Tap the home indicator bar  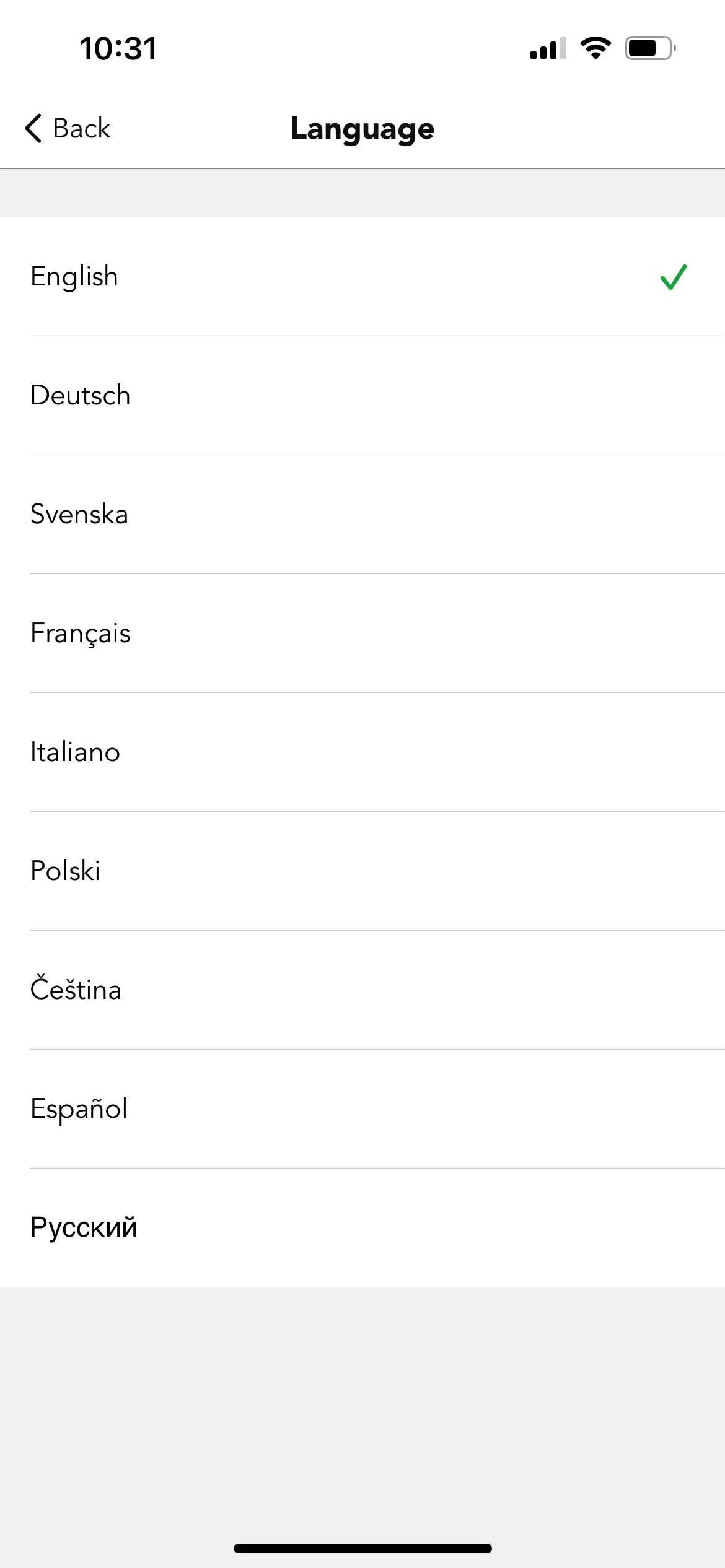click(362, 1548)
